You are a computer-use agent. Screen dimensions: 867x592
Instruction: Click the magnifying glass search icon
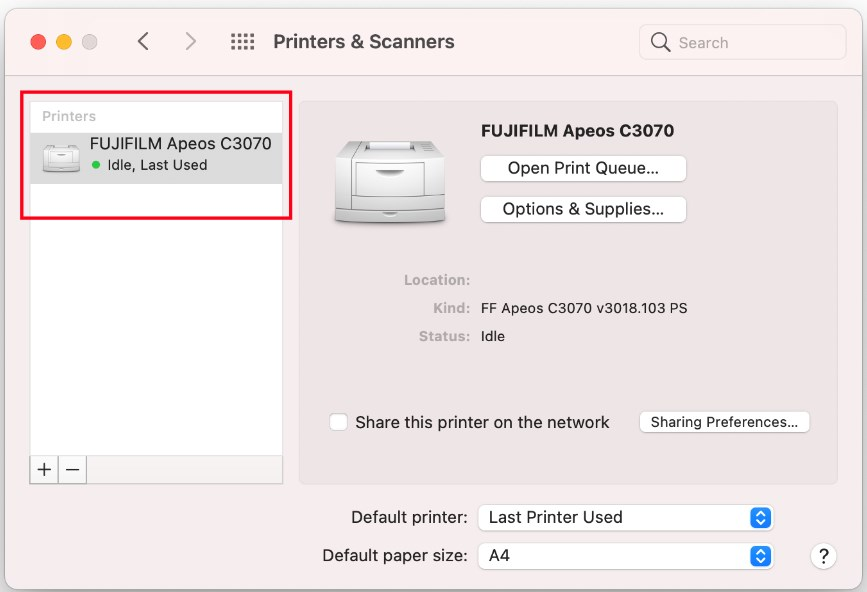tap(660, 42)
